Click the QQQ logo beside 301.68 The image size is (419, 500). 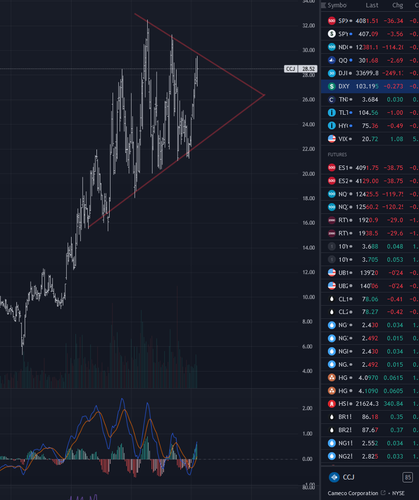[x=332, y=60]
